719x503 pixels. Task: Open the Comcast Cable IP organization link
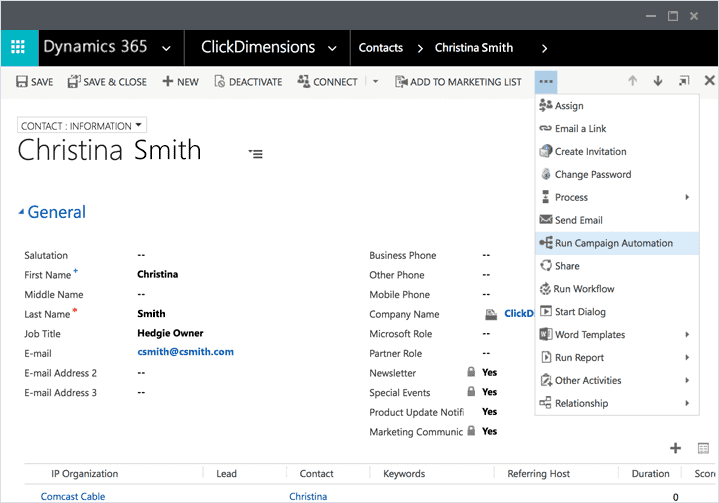tap(73, 497)
